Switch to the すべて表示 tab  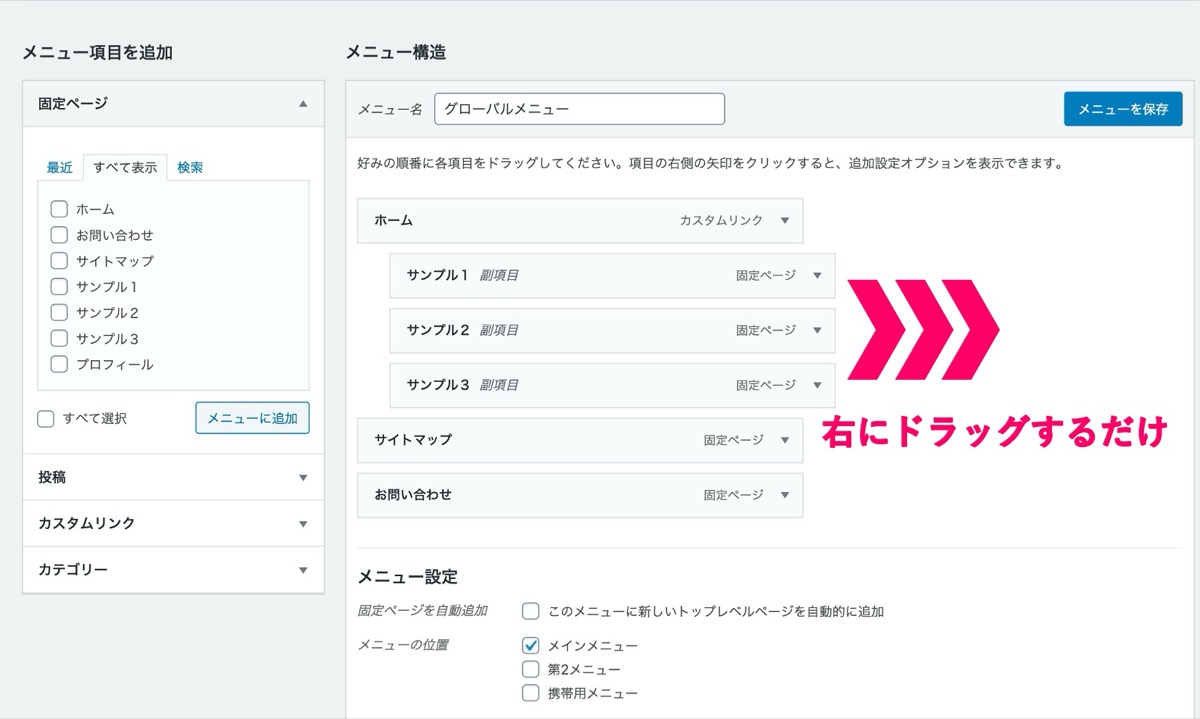[125, 167]
